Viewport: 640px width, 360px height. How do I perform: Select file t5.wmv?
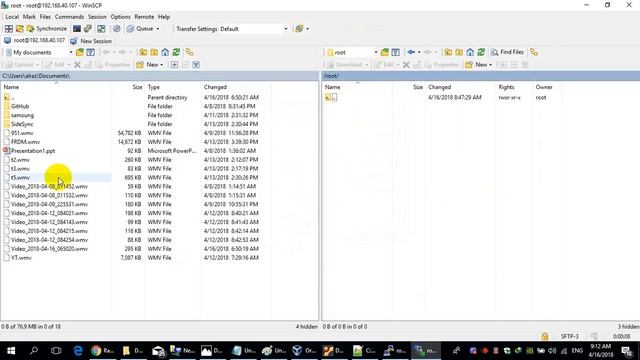pyautogui.click(x=20, y=178)
